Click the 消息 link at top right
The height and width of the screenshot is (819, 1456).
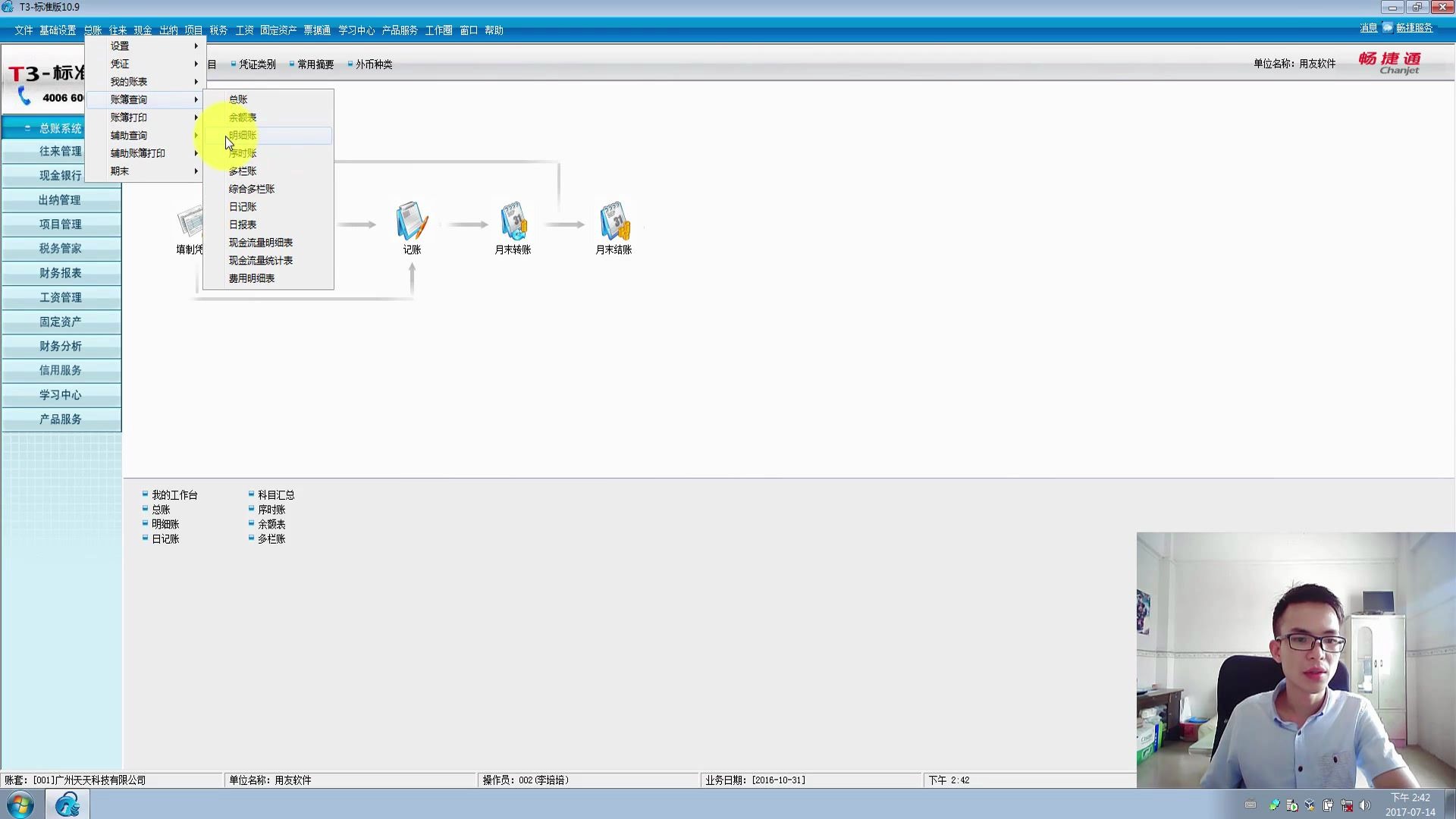tap(1368, 28)
